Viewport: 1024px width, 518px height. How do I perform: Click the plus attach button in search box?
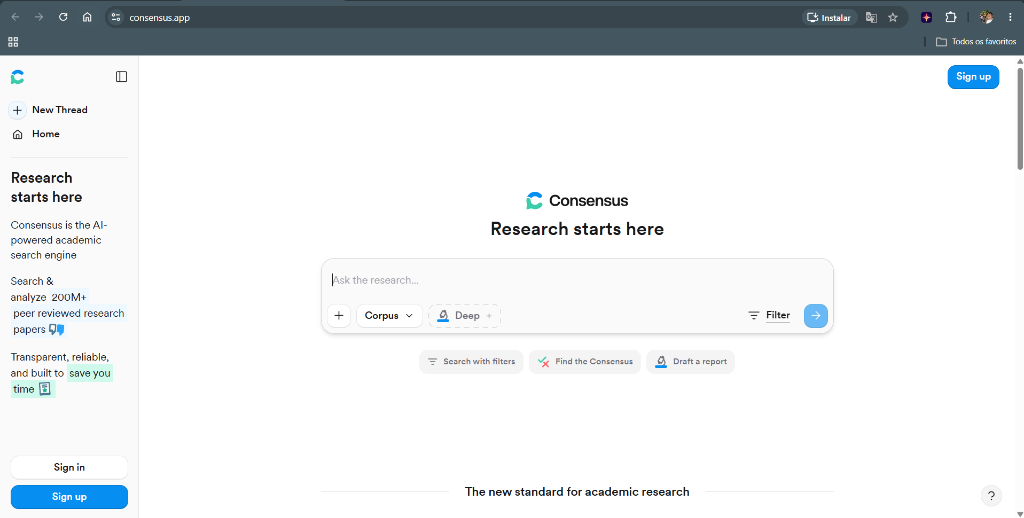click(x=339, y=316)
